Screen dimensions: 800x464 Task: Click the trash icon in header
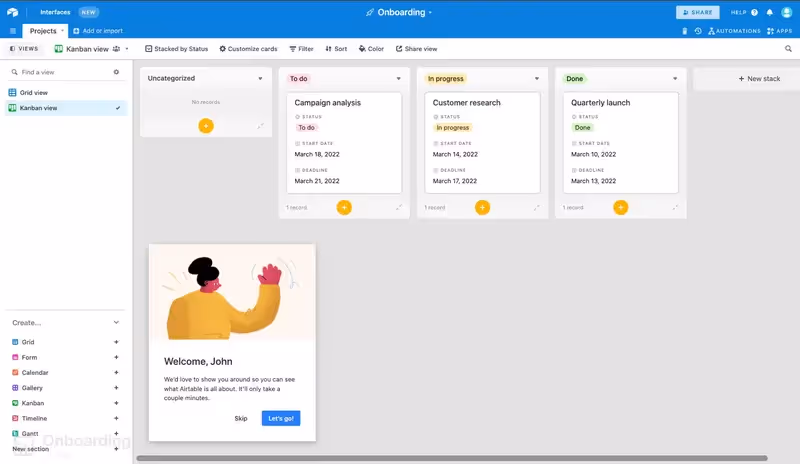click(685, 31)
